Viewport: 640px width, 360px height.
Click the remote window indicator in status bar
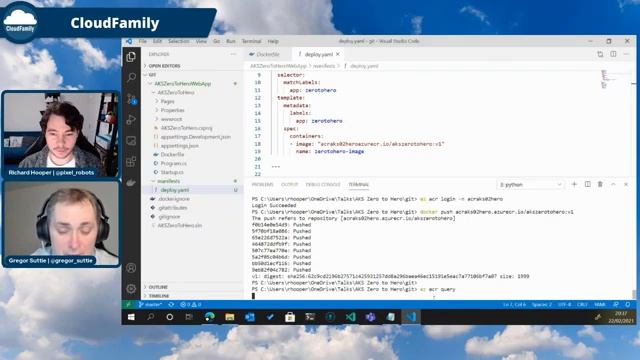128,304
